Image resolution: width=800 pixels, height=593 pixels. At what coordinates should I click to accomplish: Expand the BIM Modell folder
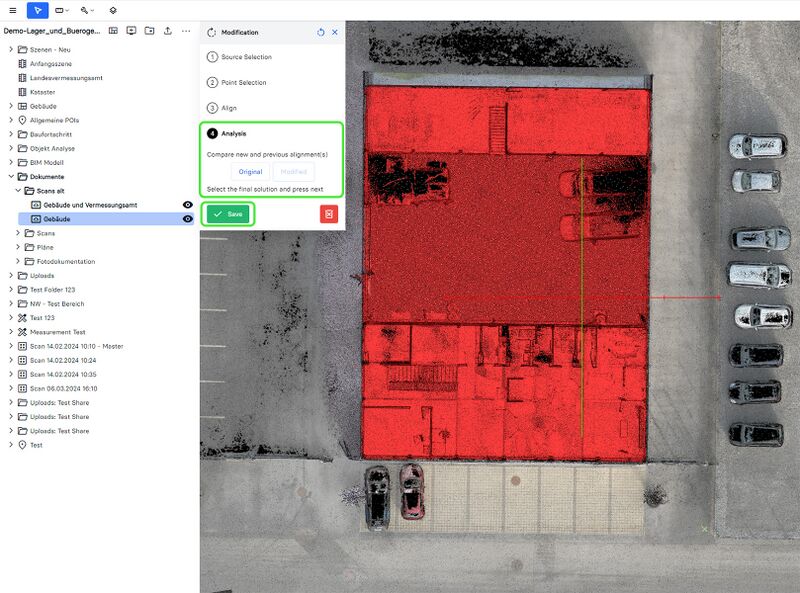click(x=10, y=161)
